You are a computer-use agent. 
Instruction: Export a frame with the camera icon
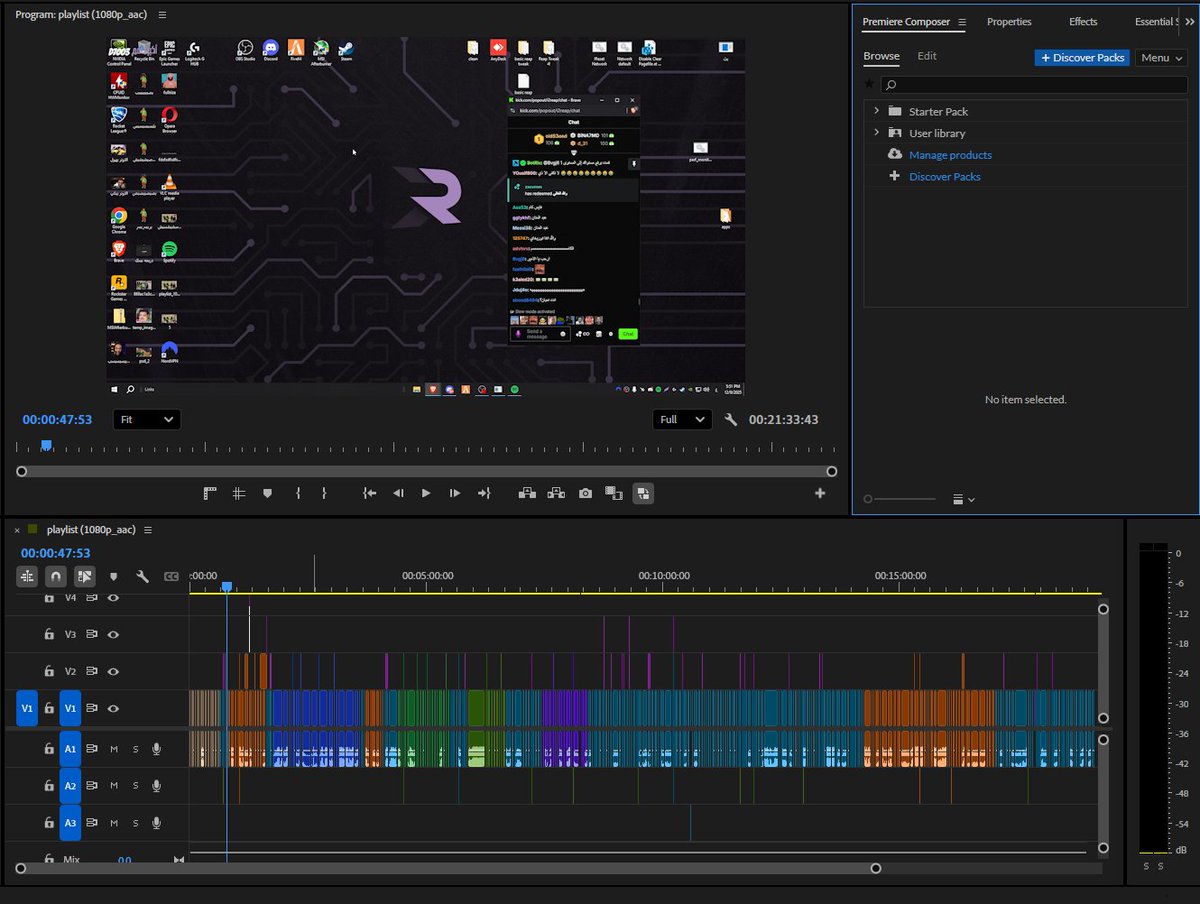click(x=585, y=493)
